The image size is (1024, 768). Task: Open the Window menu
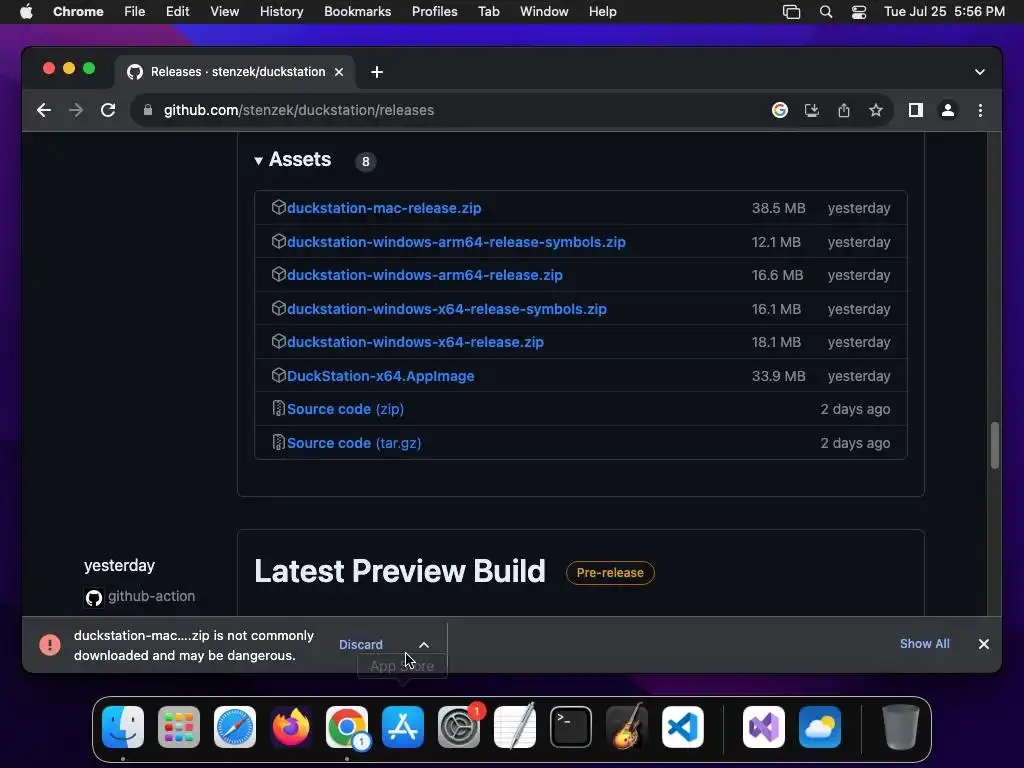coord(544,12)
